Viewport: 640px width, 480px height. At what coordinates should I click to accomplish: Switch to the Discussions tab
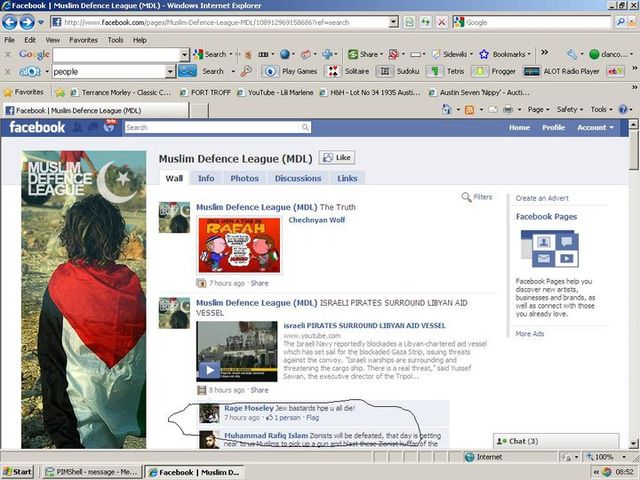pos(297,178)
